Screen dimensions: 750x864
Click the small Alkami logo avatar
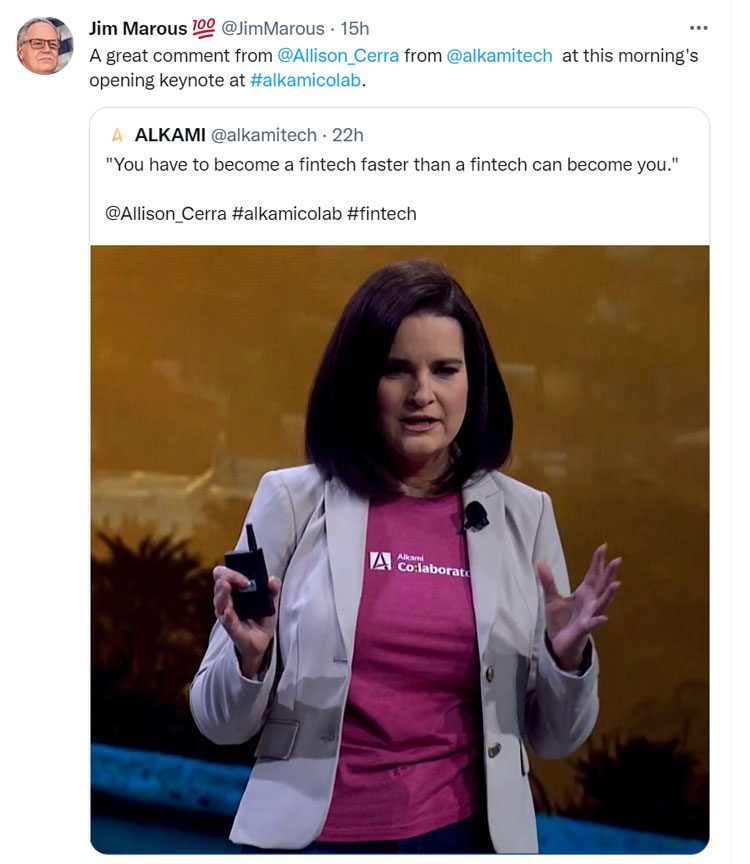(117, 135)
